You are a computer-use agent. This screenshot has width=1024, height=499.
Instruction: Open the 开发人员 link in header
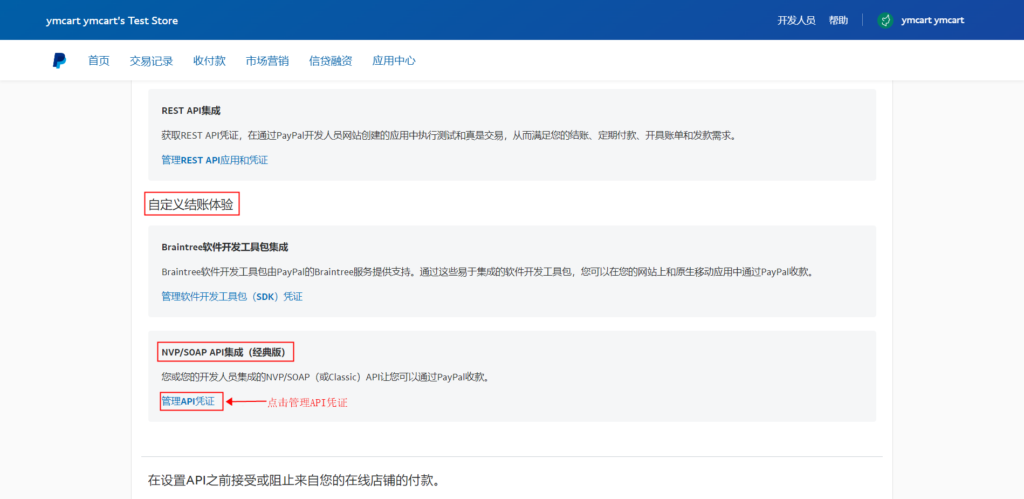pos(796,20)
